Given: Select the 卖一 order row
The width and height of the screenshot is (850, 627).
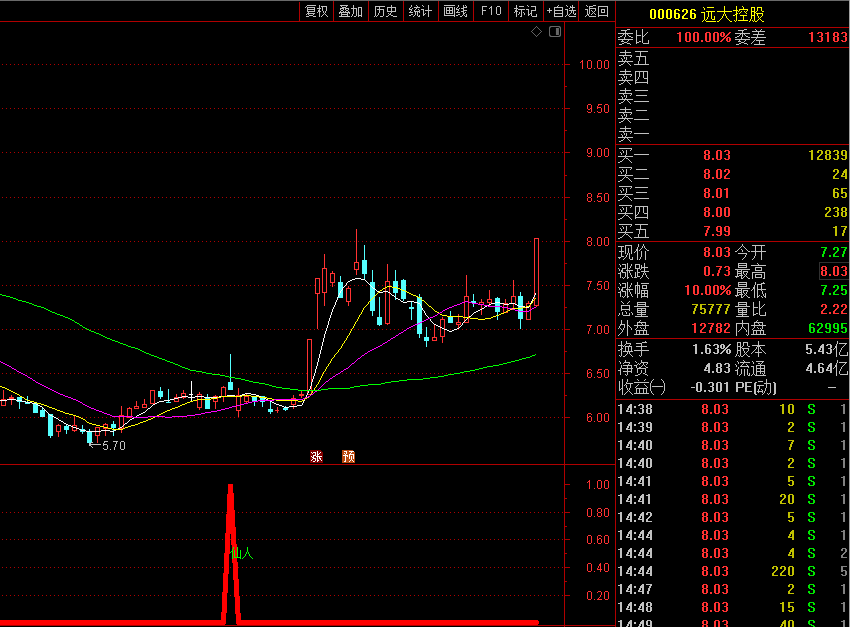Looking at the screenshot, I should point(733,134).
